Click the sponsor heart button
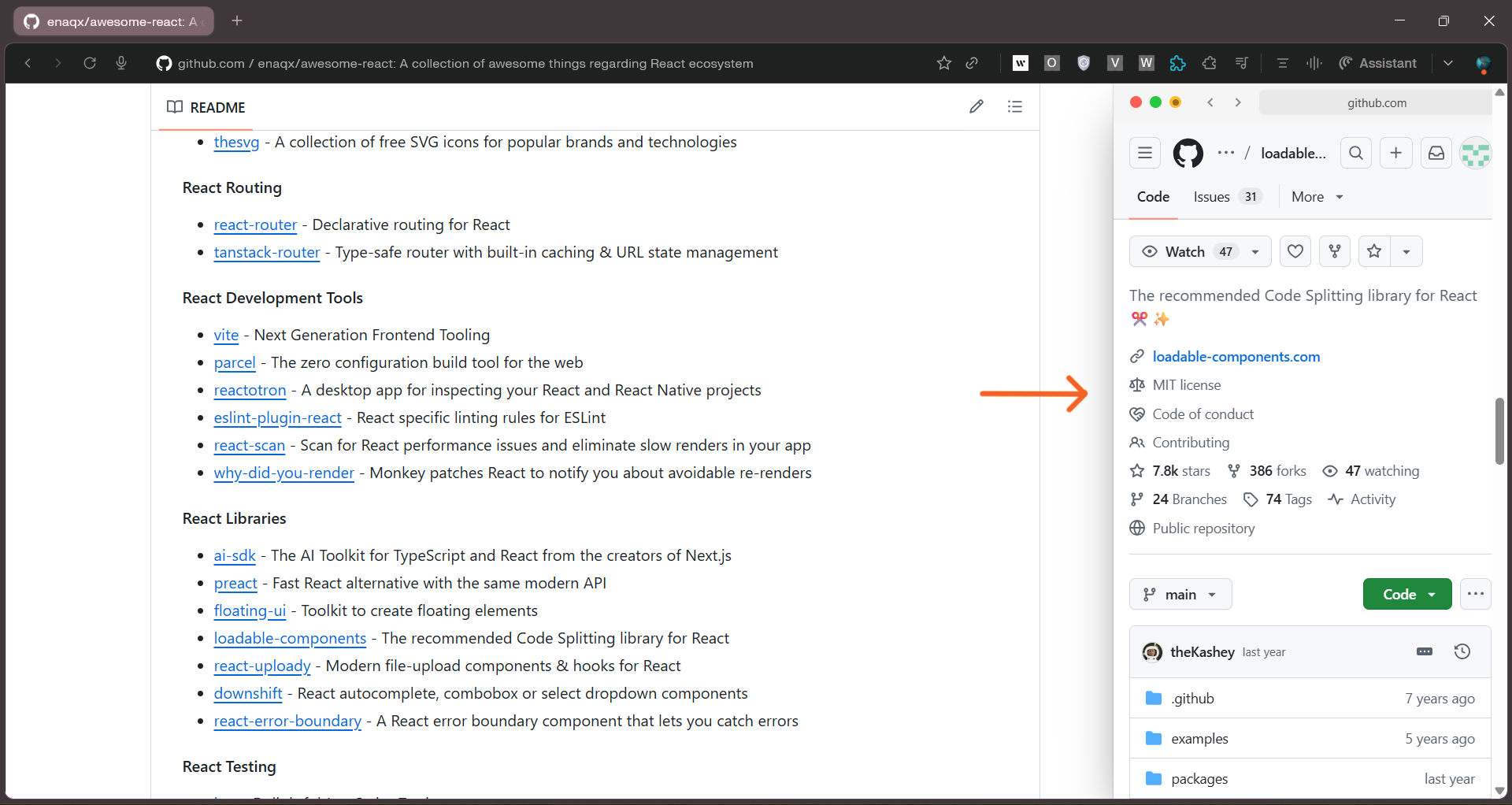Image resolution: width=1512 pixels, height=805 pixels. tap(1295, 251)
